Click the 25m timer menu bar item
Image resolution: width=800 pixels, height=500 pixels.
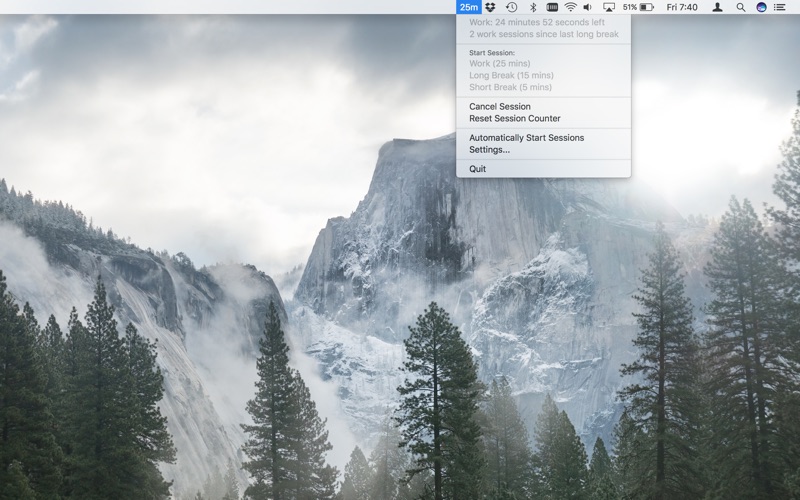(468, 7)
